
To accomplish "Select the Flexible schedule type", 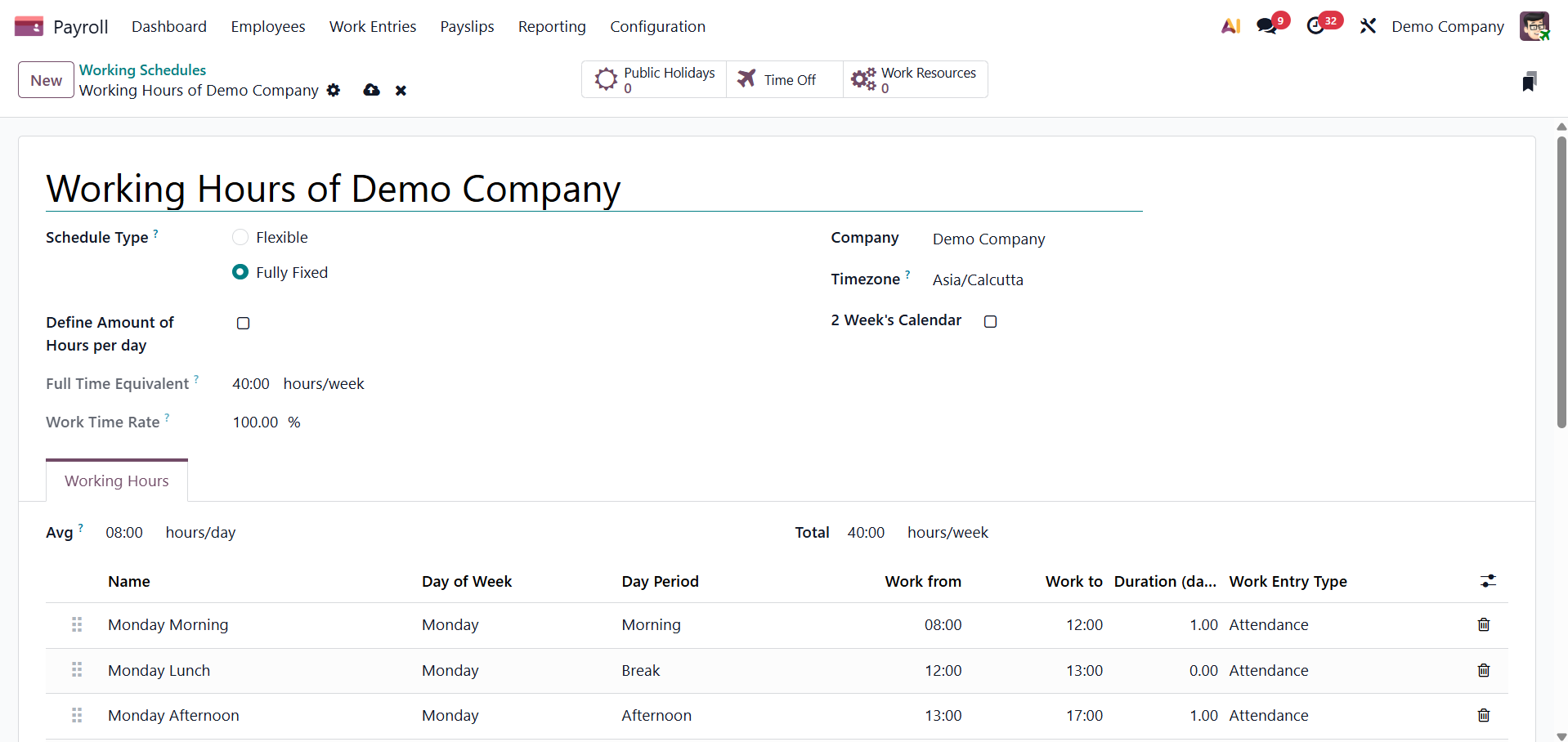I will coord(240,238).
